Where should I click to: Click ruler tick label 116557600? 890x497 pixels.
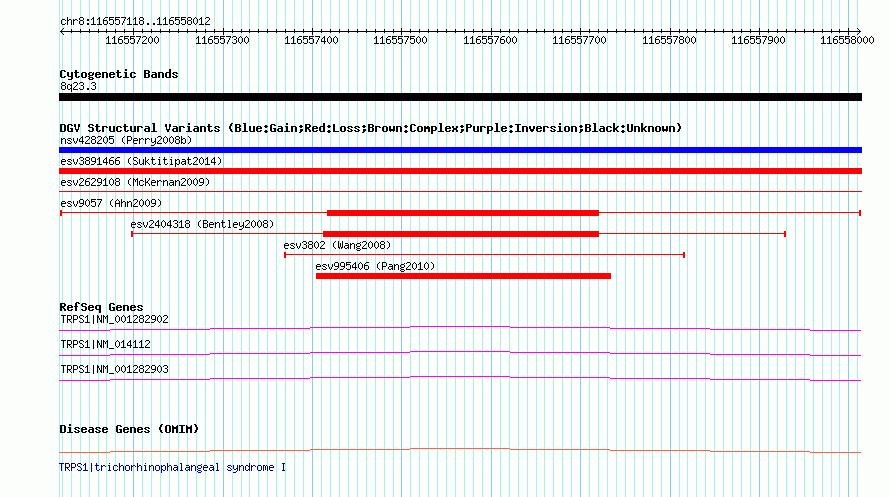[490, 40]
